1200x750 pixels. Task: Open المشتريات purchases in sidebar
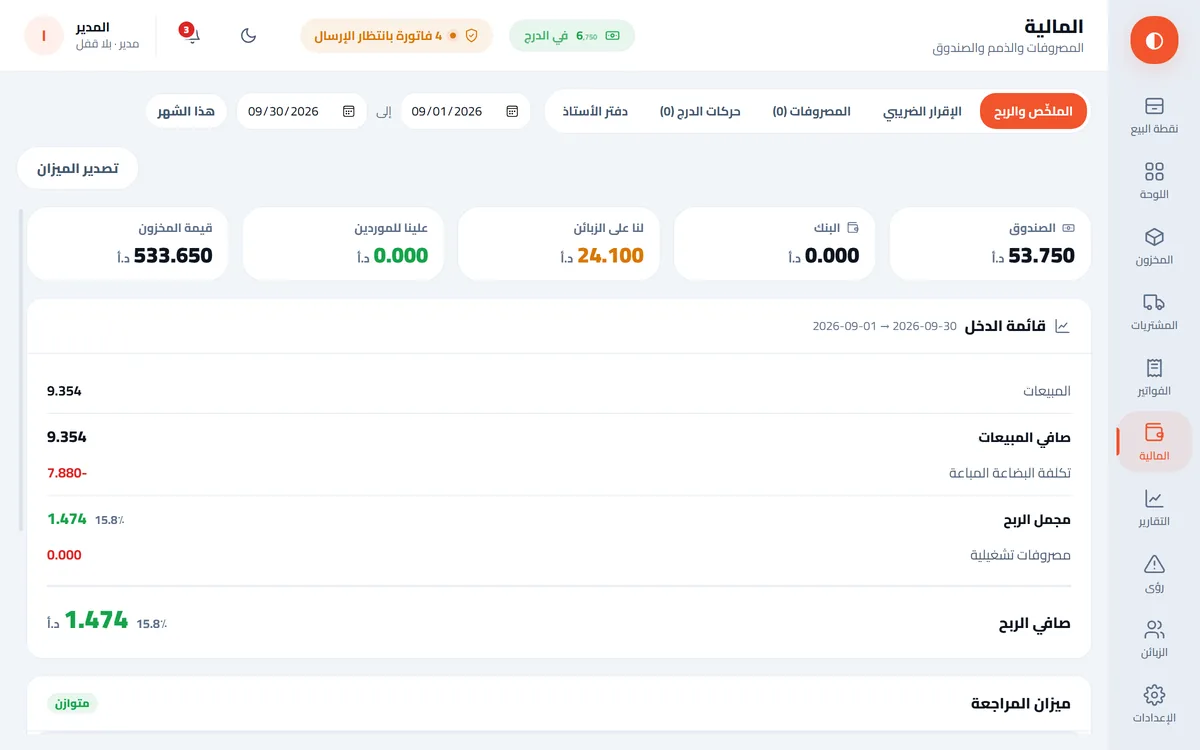1154,312
